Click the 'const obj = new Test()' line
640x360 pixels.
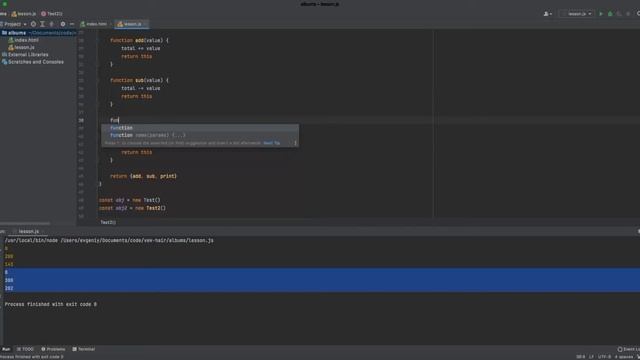pyautogui.click(x=129, y=200)
